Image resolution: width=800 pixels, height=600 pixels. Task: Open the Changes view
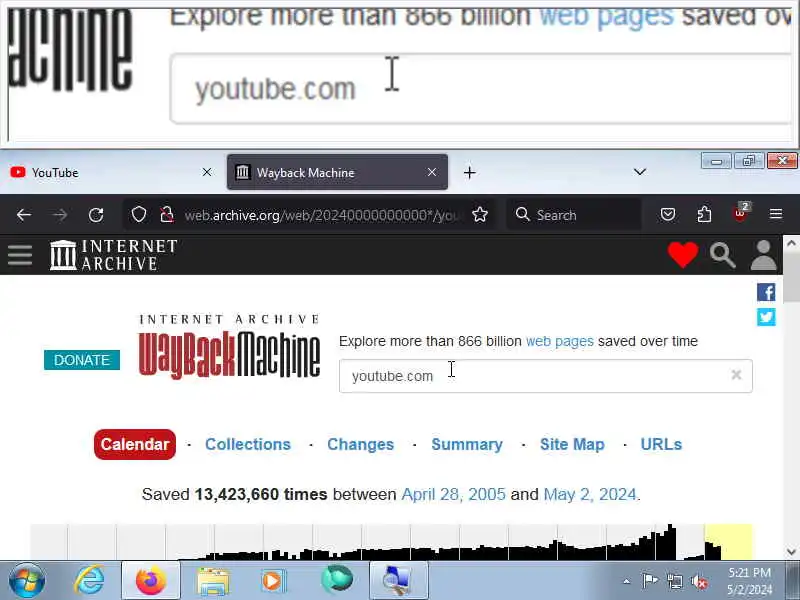click(361, 444)
